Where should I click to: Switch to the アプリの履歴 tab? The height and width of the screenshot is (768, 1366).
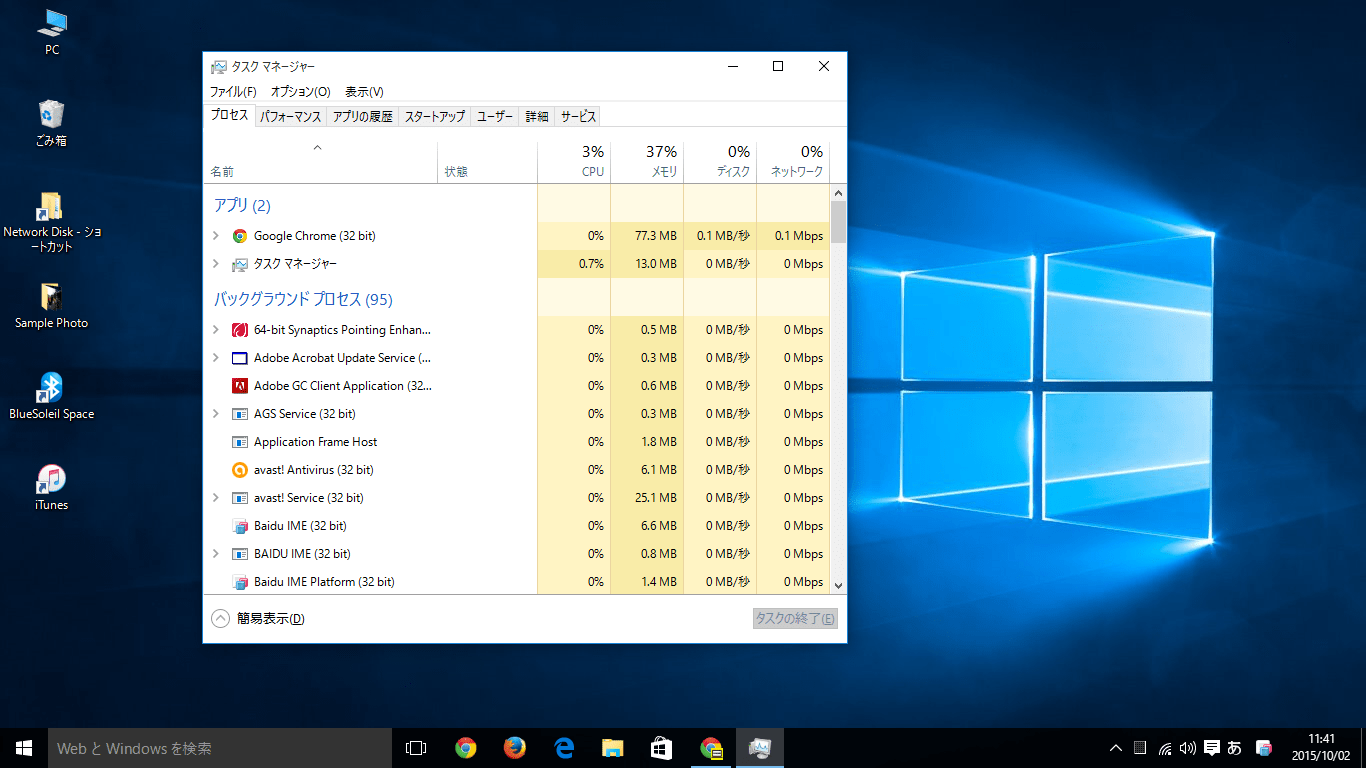tap(362, 117)
